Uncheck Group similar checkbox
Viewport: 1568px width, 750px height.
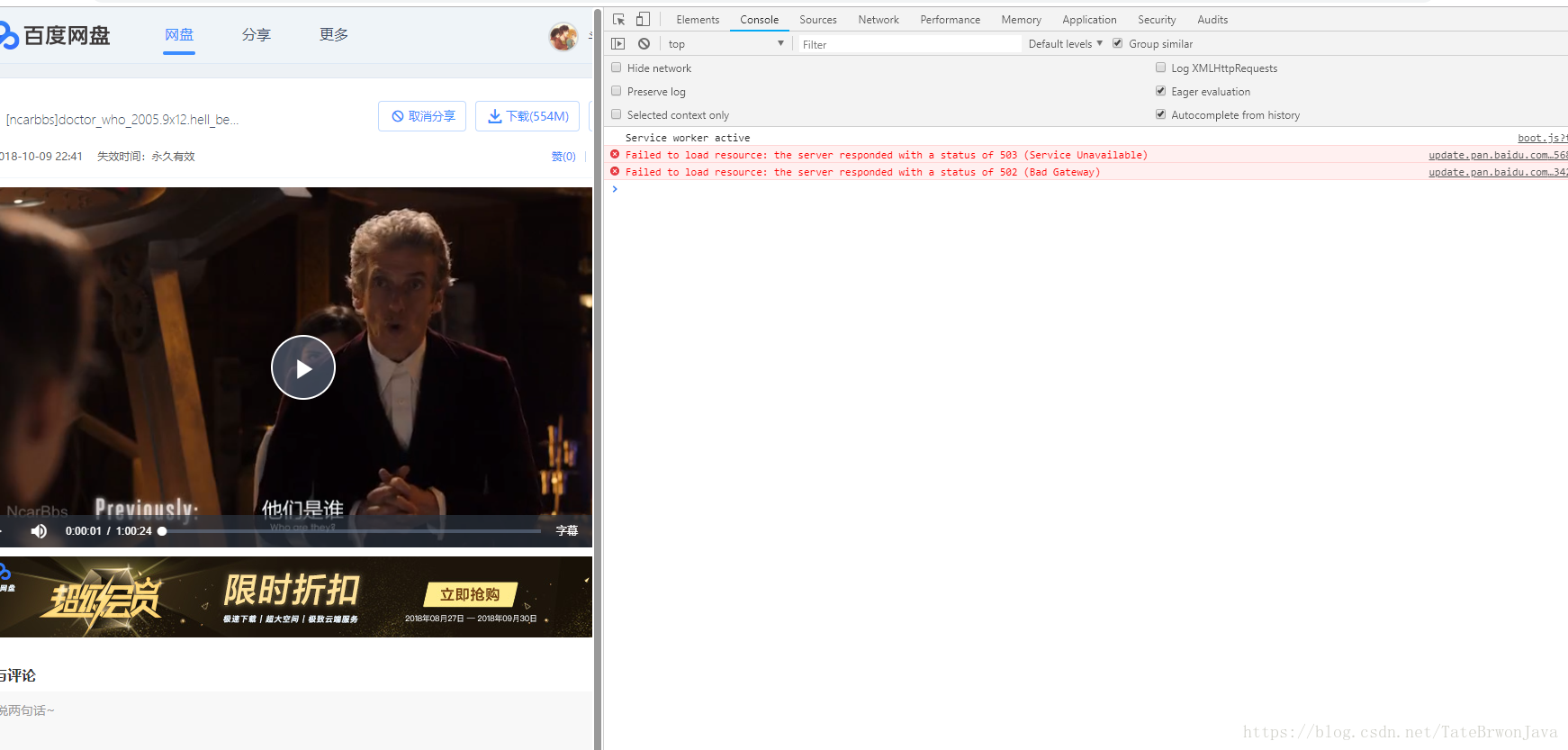coord(1118,43)
